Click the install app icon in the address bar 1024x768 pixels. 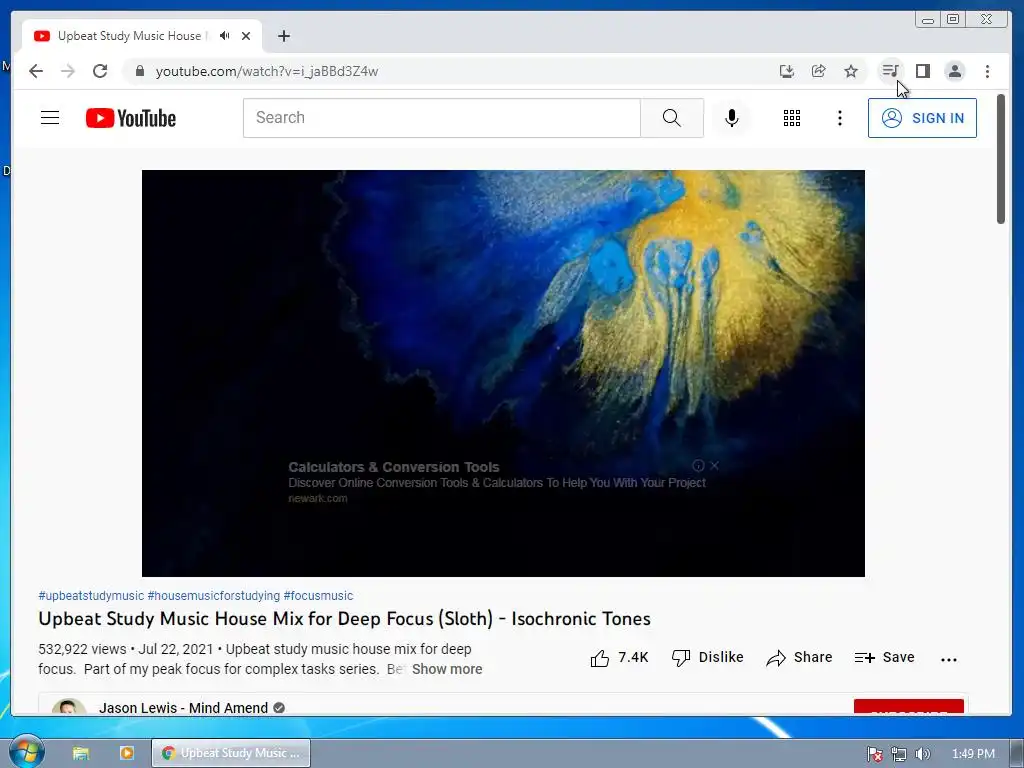(787, 71)
